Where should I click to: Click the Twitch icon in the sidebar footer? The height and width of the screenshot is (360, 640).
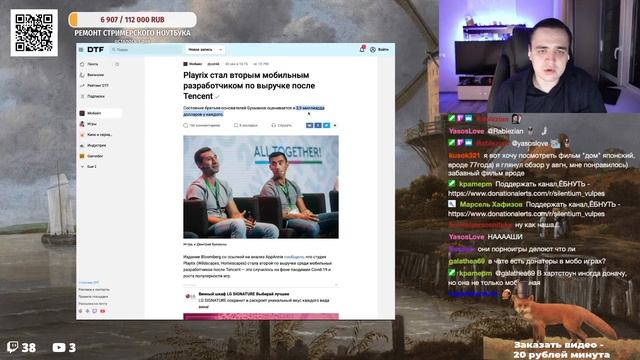tap(95, 311)
